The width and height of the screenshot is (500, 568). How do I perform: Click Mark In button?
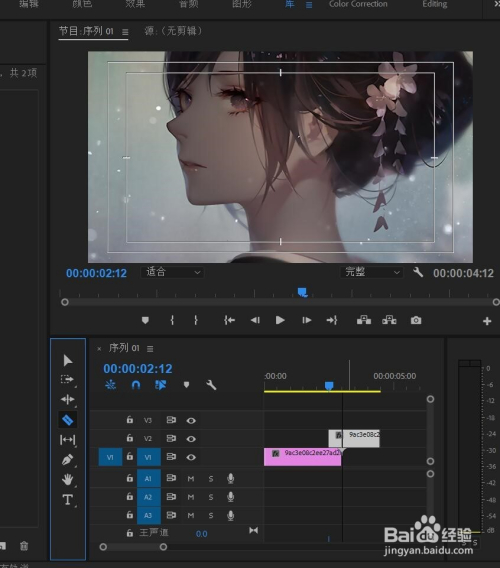click(x=172, y=320)
